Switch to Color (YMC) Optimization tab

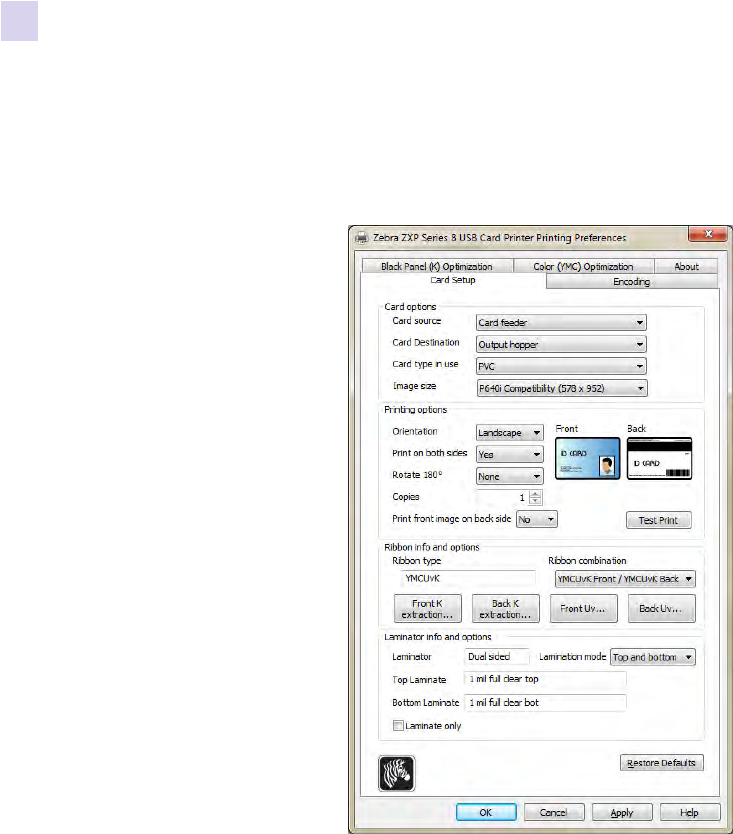pos(583,266)
